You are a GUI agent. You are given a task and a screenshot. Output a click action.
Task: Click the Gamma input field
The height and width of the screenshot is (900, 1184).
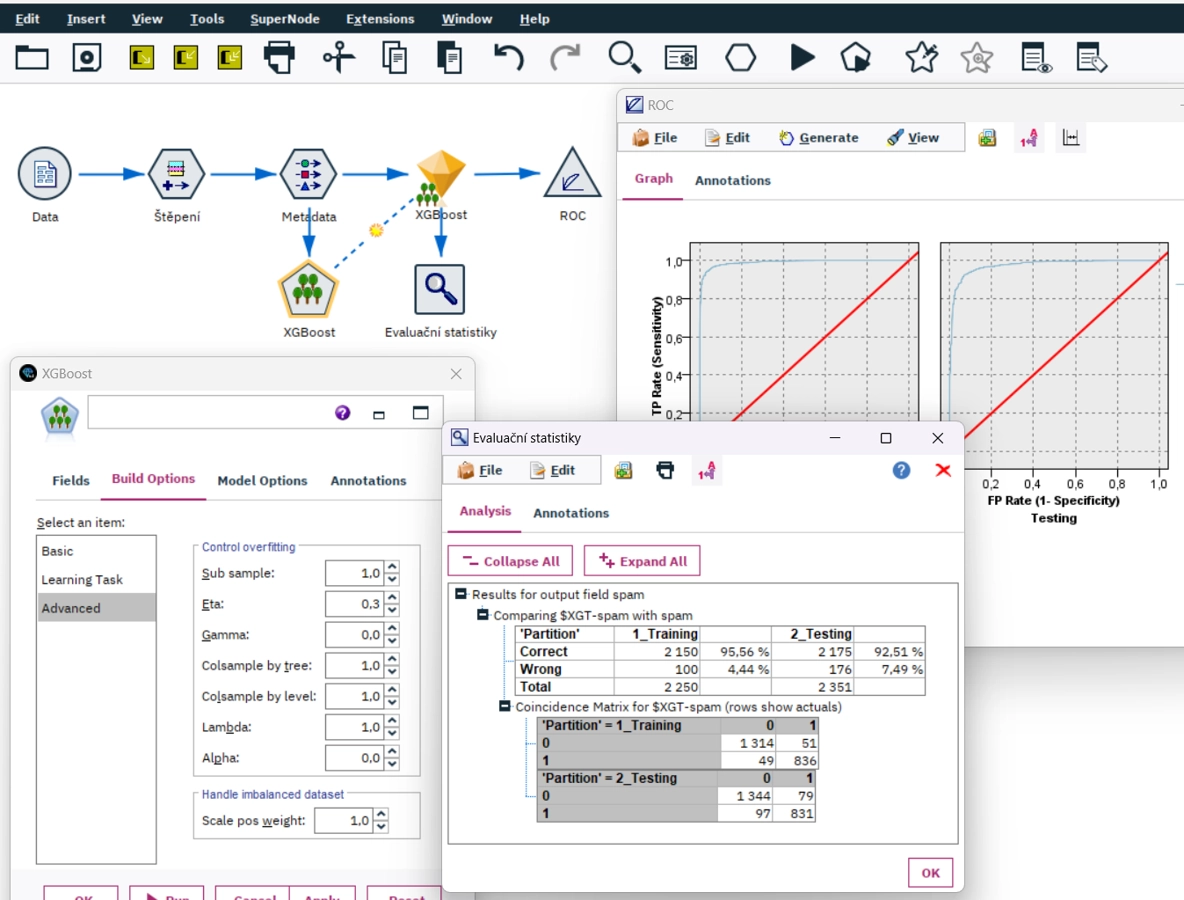coord(354,635)
